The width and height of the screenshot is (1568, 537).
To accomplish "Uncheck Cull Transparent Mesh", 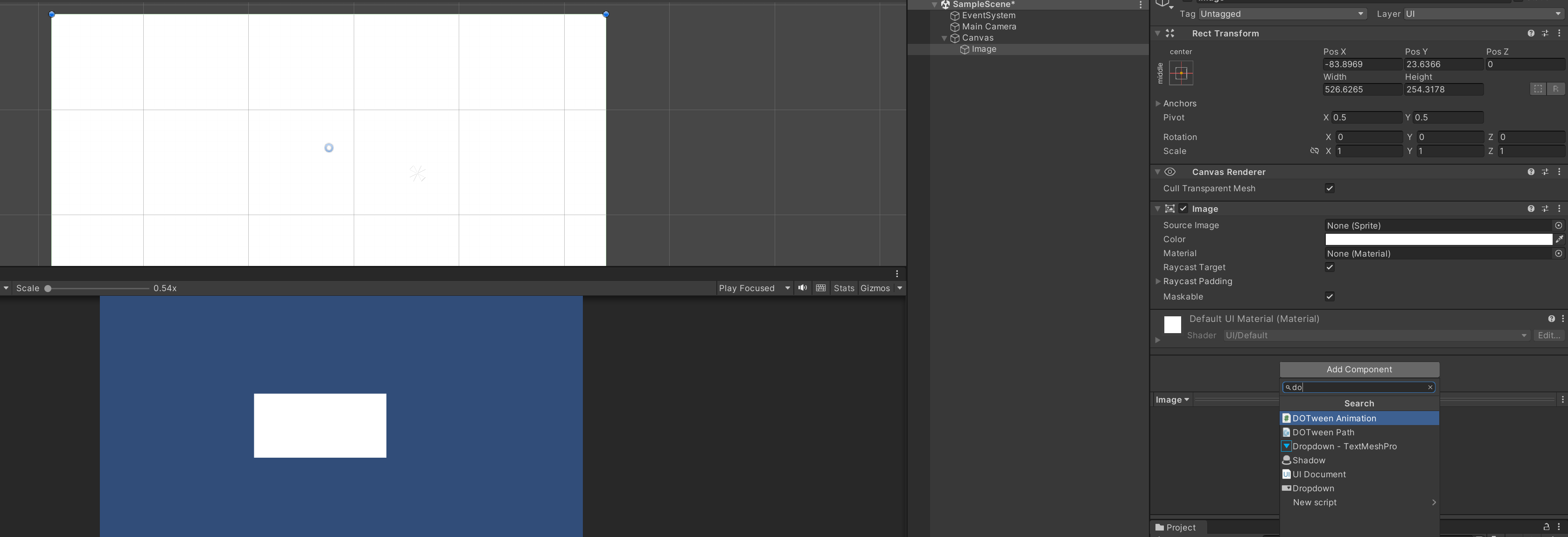I will (1330, 189).
